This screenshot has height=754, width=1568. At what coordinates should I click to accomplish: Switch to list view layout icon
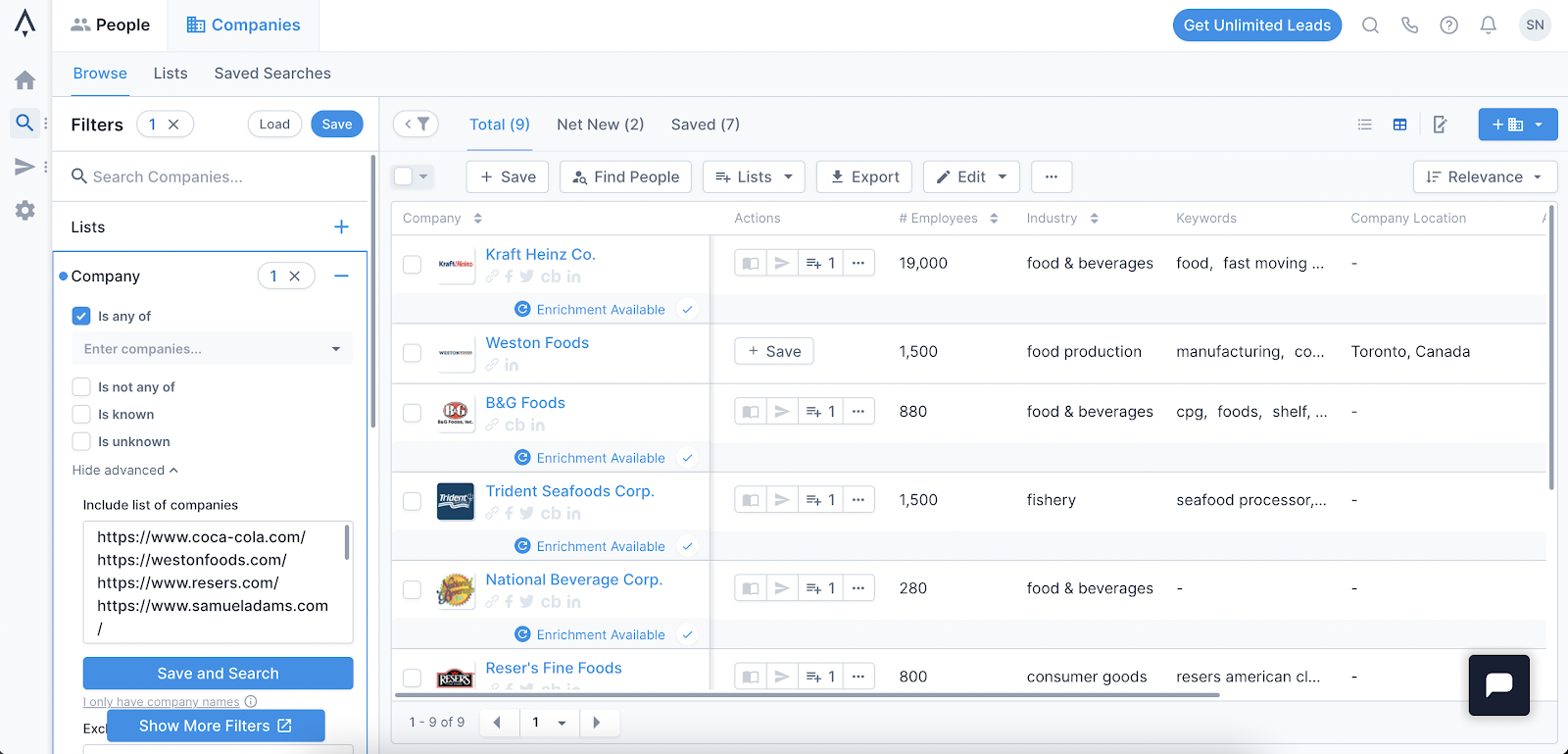(x=1364, y=125)
